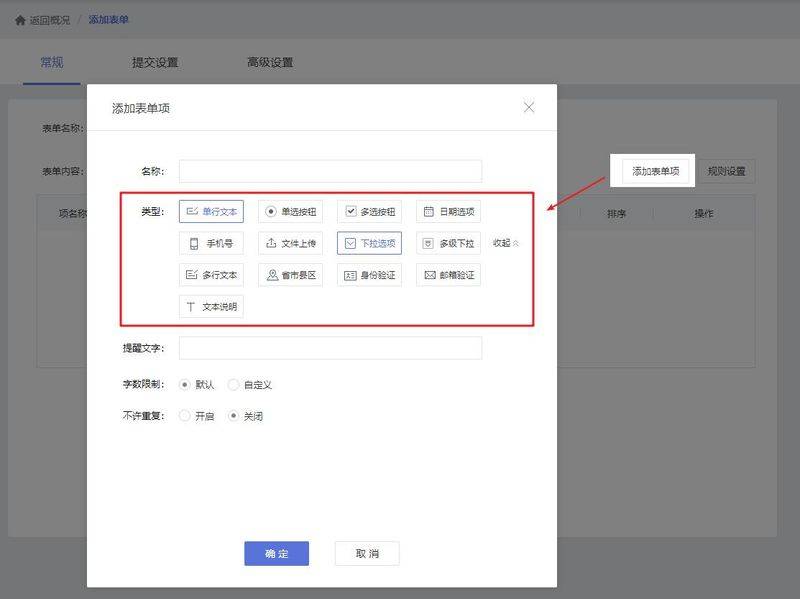
Task: Switch to the 常规 tab
Action: click(x=52, y=62)
